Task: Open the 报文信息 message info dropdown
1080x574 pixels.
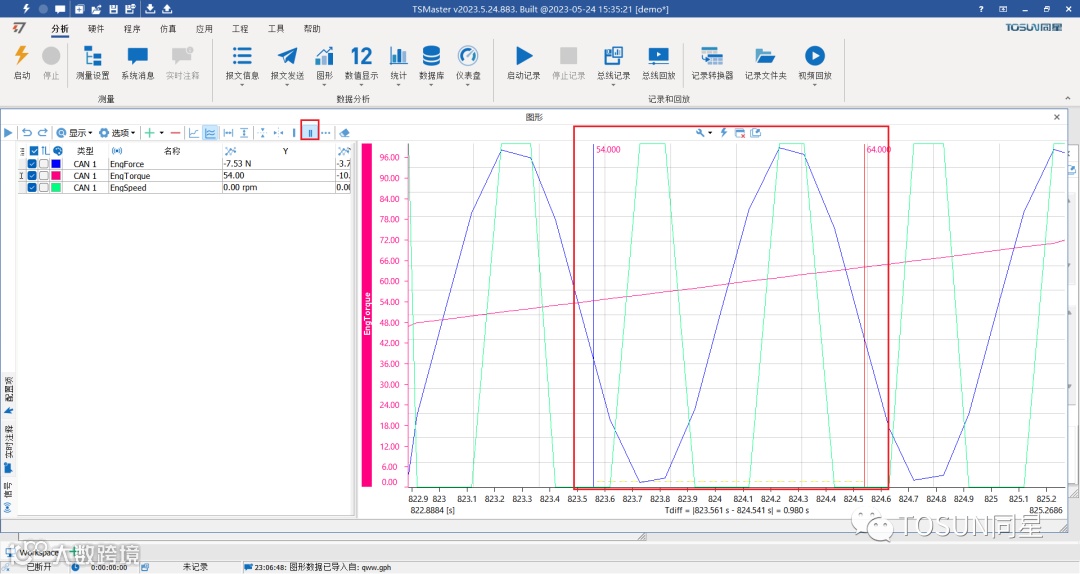Action: coord(242,64)
